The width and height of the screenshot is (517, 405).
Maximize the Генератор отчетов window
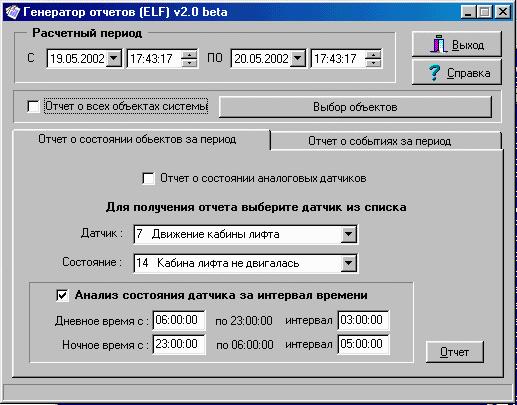[x=484, y=12]
